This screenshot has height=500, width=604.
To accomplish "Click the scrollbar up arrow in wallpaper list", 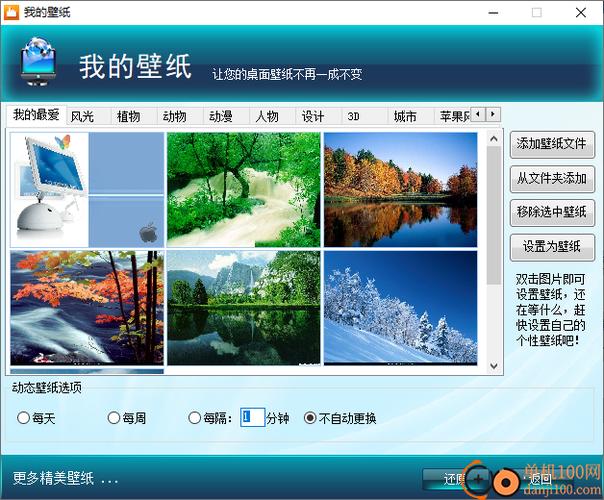I will click(x=494, y=139).
